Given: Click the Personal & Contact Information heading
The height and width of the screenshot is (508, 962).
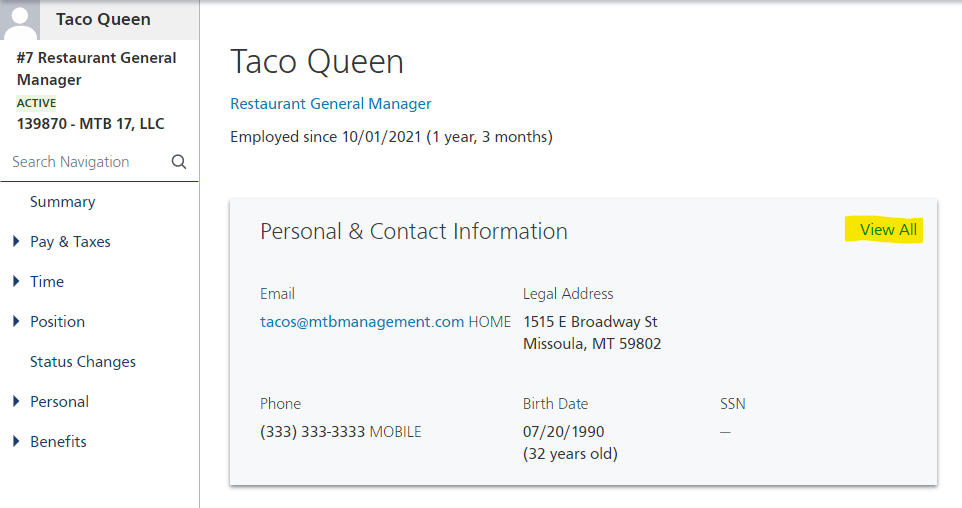Looking at the screenshot, I should pos(414,232).
